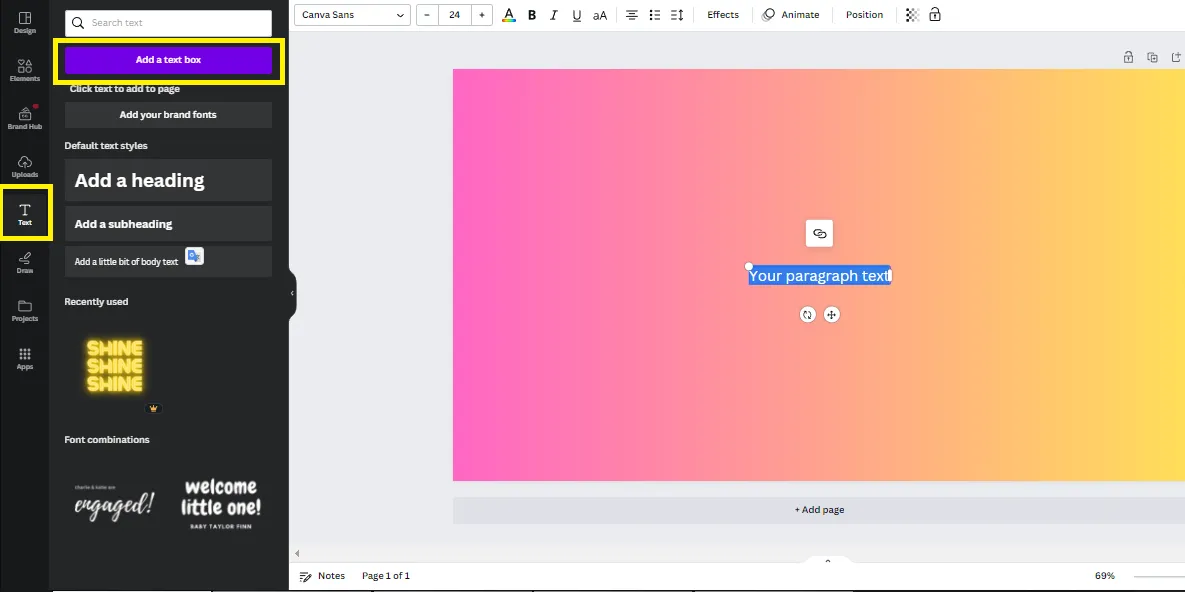
Task: Click the crown Pro badge under SHINE
Action: coord(153,408)
